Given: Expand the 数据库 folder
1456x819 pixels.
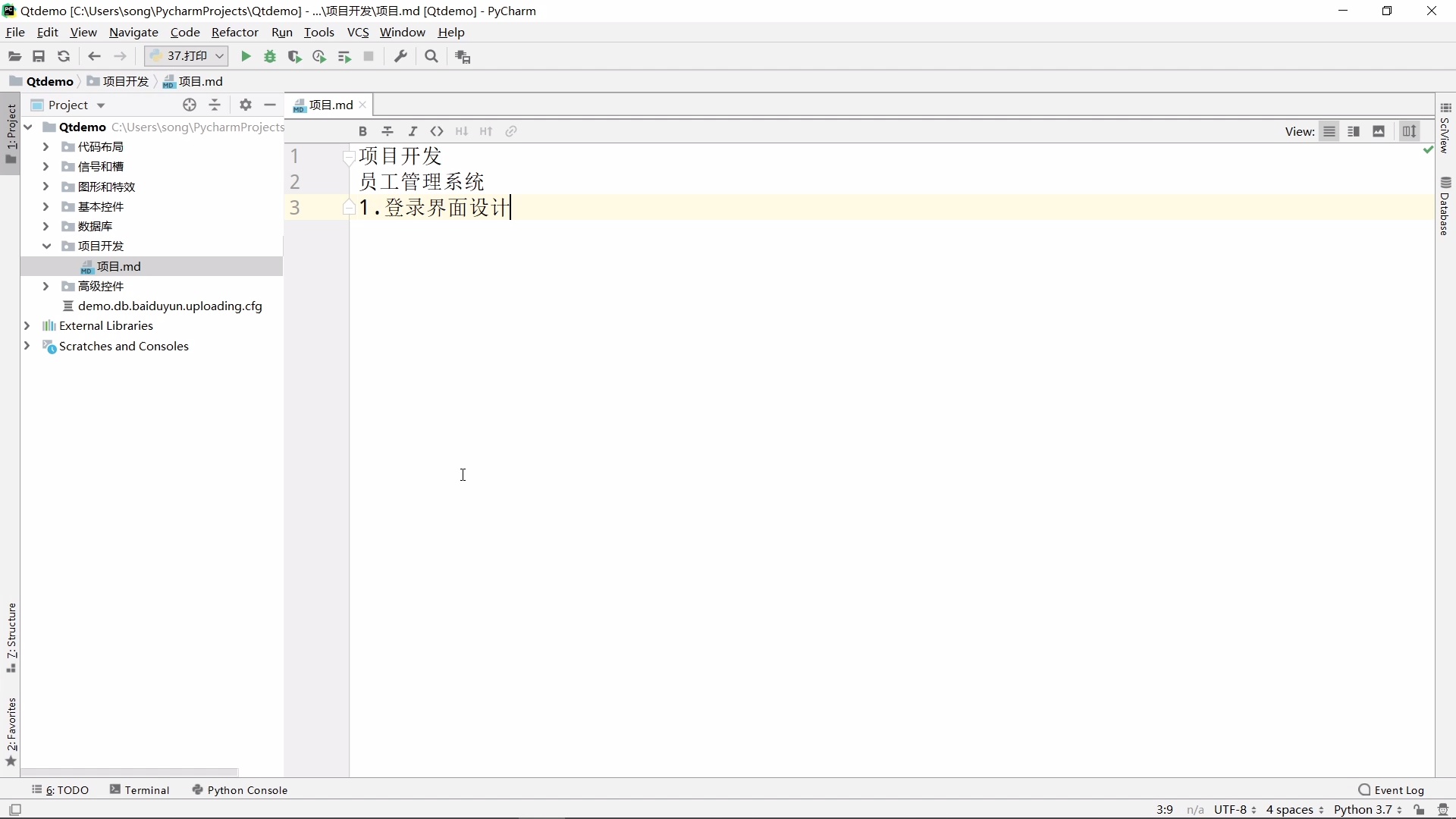Looking at the screenshot, I should point(45,226).
